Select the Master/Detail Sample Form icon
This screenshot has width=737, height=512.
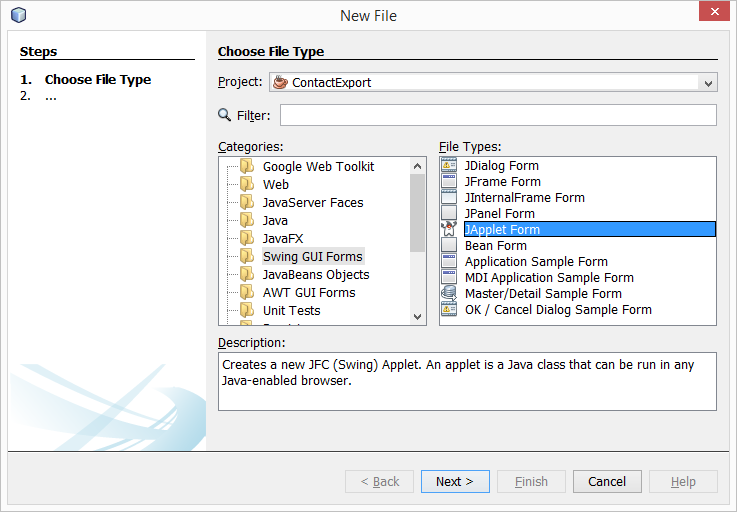tap(449, 294)
